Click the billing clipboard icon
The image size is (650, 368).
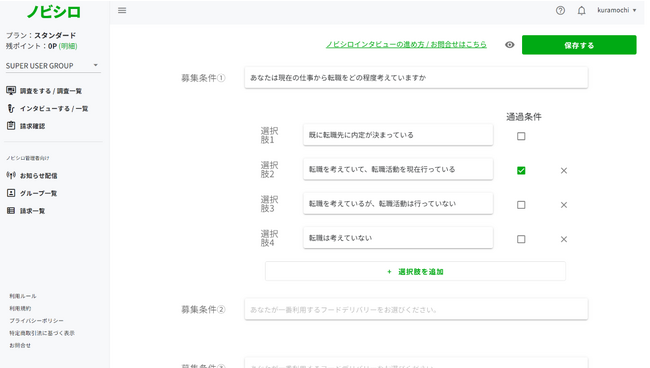(x=11, y=126)
